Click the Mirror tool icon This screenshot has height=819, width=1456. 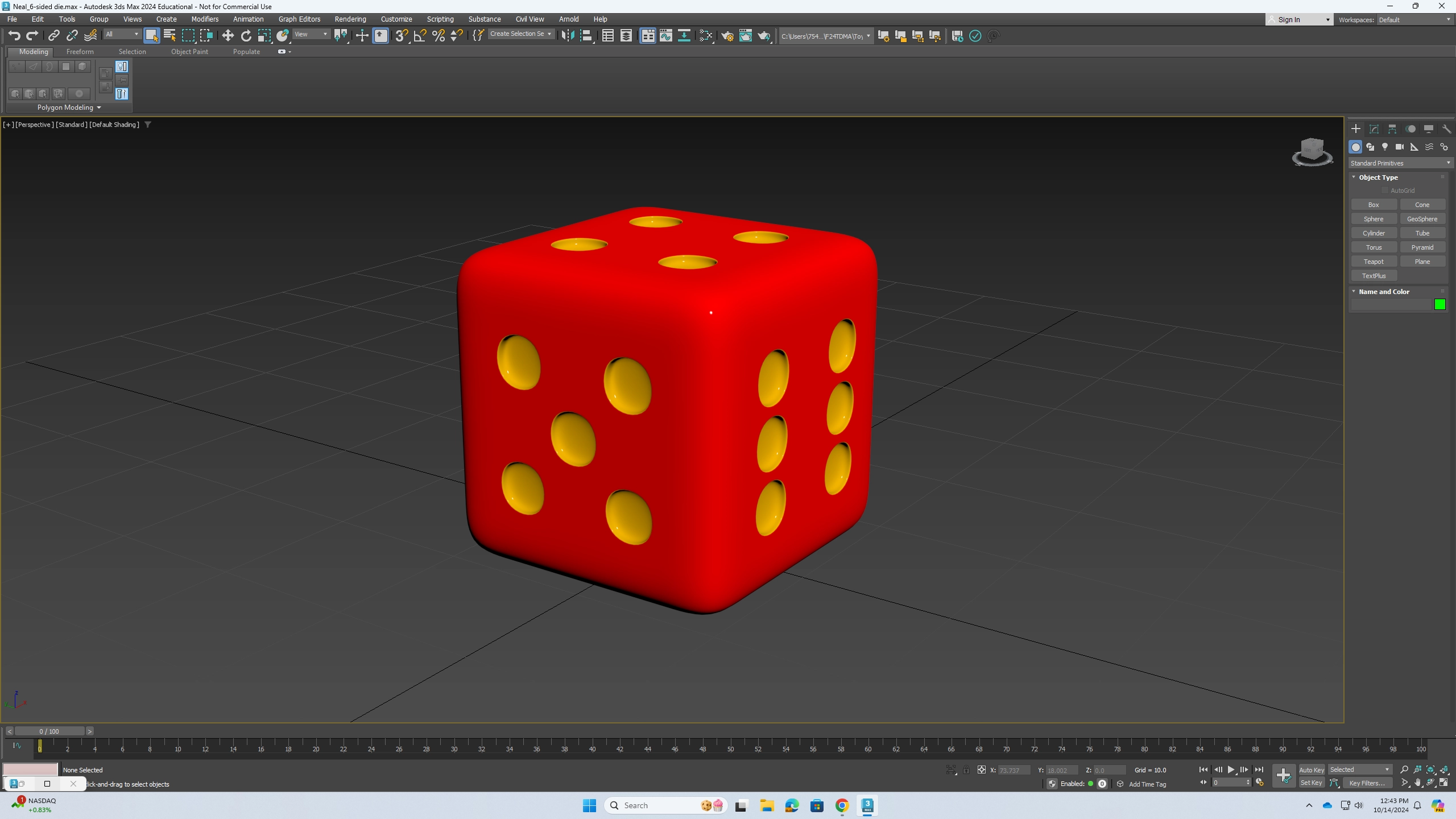coord(567,36)
